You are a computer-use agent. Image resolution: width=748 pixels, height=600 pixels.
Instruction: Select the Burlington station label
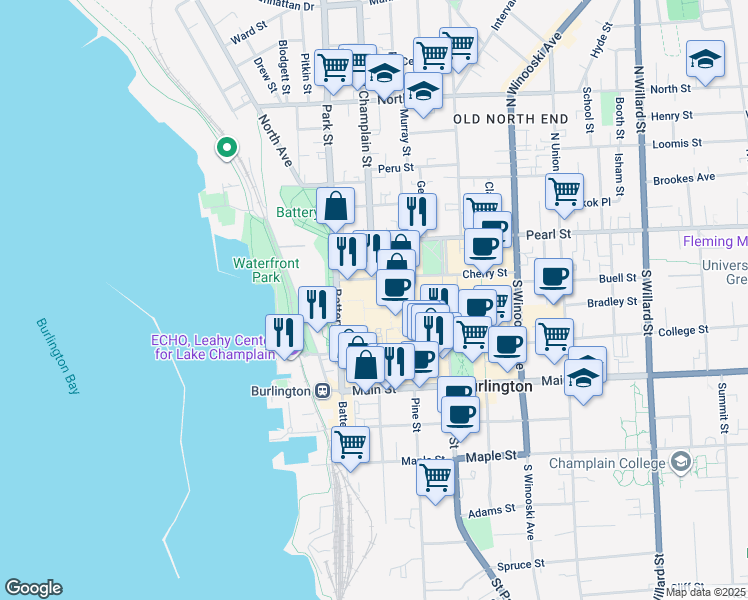coord(281,391)
